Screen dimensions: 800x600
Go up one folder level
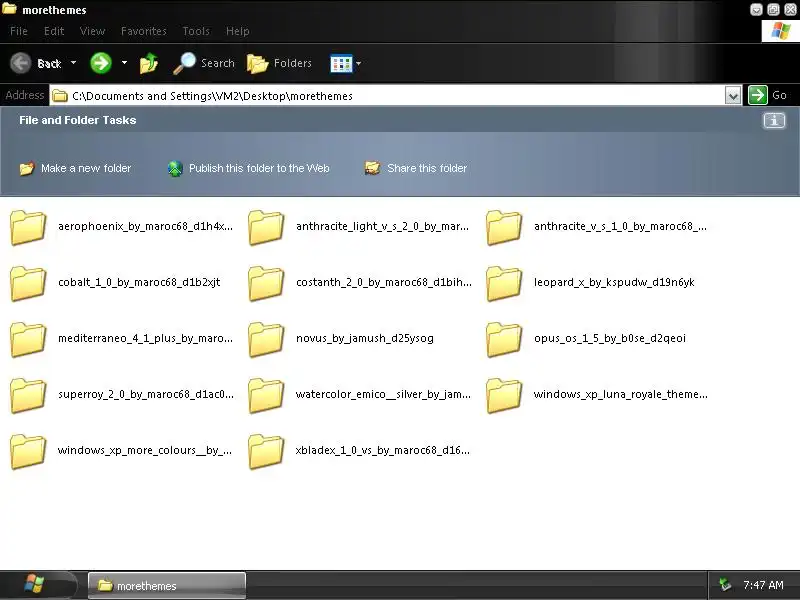(148, 63)
